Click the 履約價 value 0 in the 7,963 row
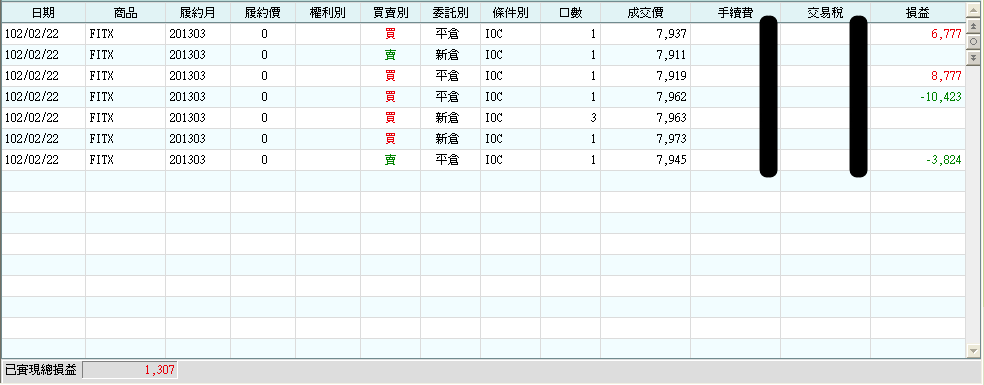The width and height of the screenshot is (984, 385). (x=264, y=118)
